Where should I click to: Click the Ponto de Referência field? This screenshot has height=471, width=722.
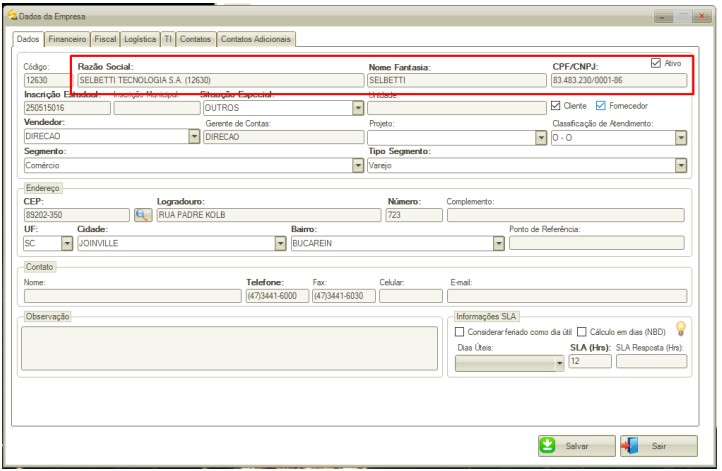(x=597, y=243)
